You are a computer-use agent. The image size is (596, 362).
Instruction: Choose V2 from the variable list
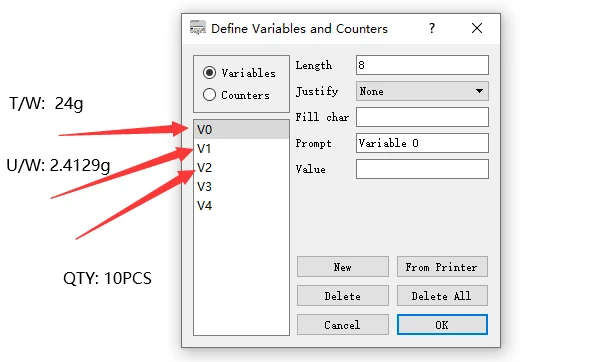(x=241, y=168)
